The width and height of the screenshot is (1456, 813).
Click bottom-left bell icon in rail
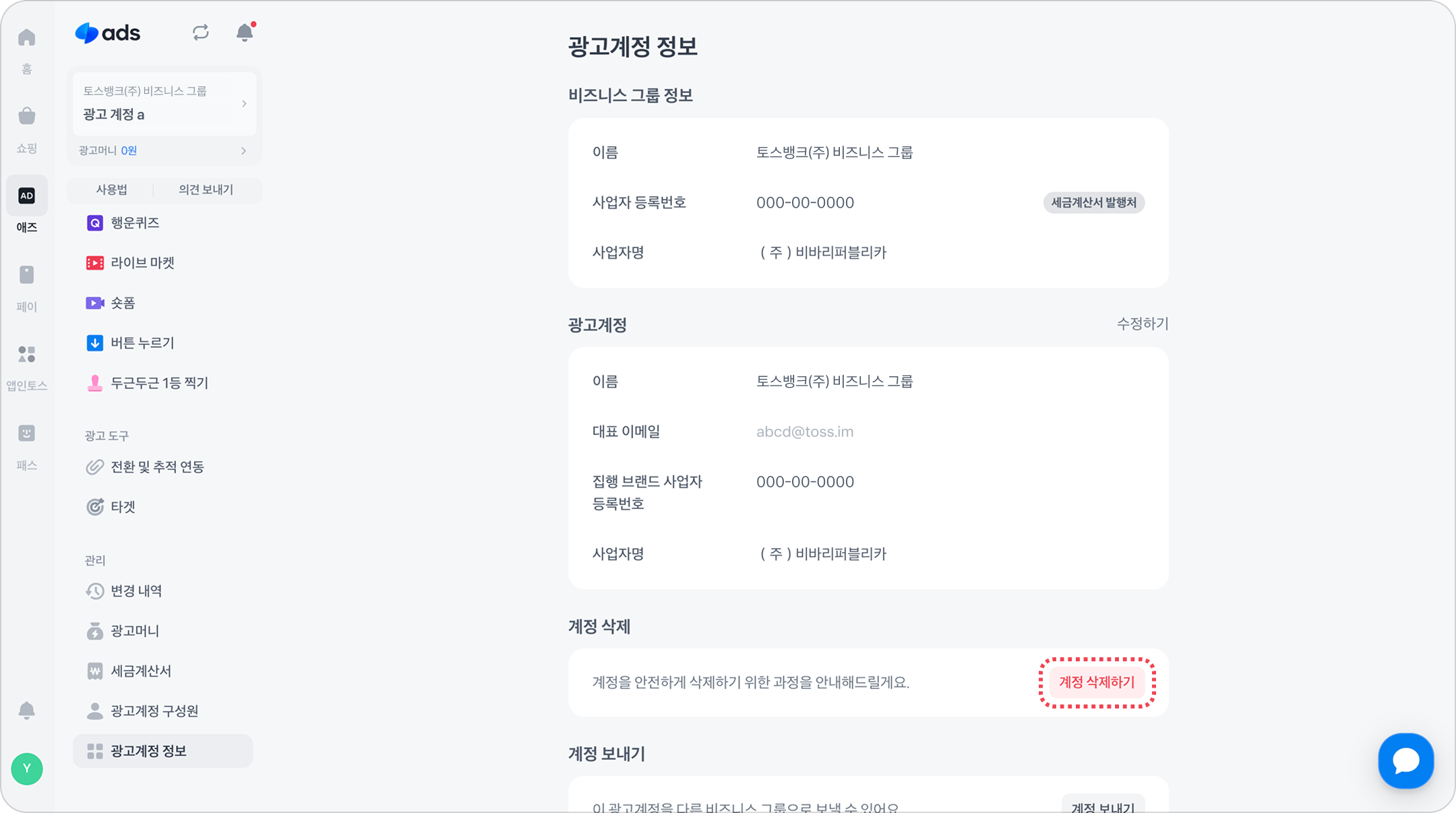[x=27, y=711]
